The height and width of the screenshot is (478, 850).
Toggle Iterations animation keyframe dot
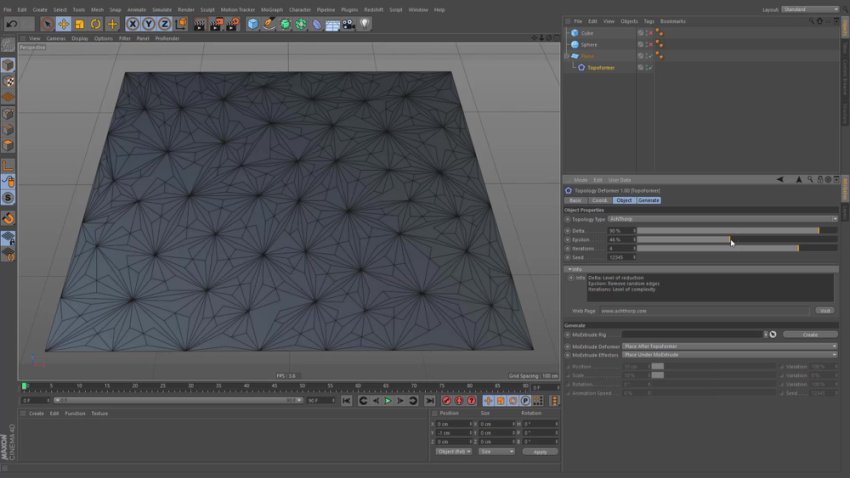pyautogui.click(x=568, y=248)
